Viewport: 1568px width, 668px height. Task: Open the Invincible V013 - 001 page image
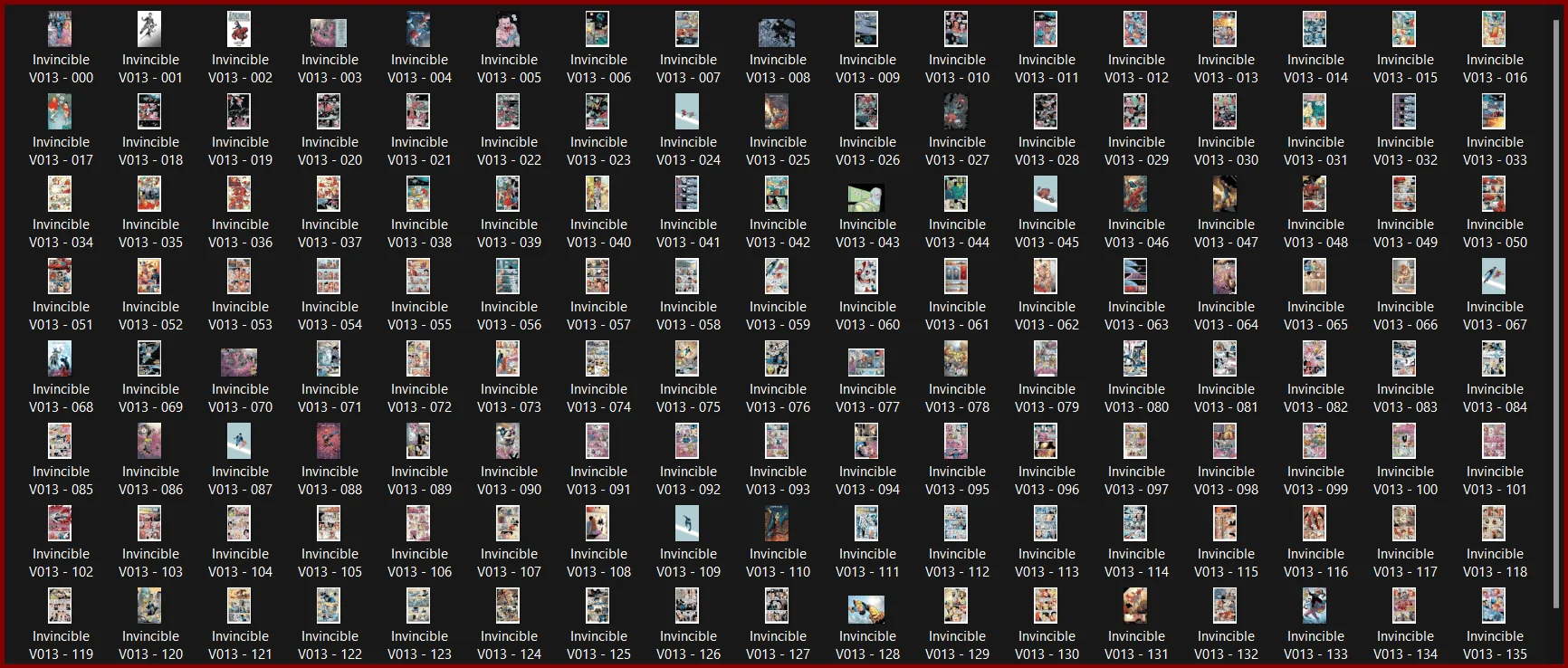point(149,29)
